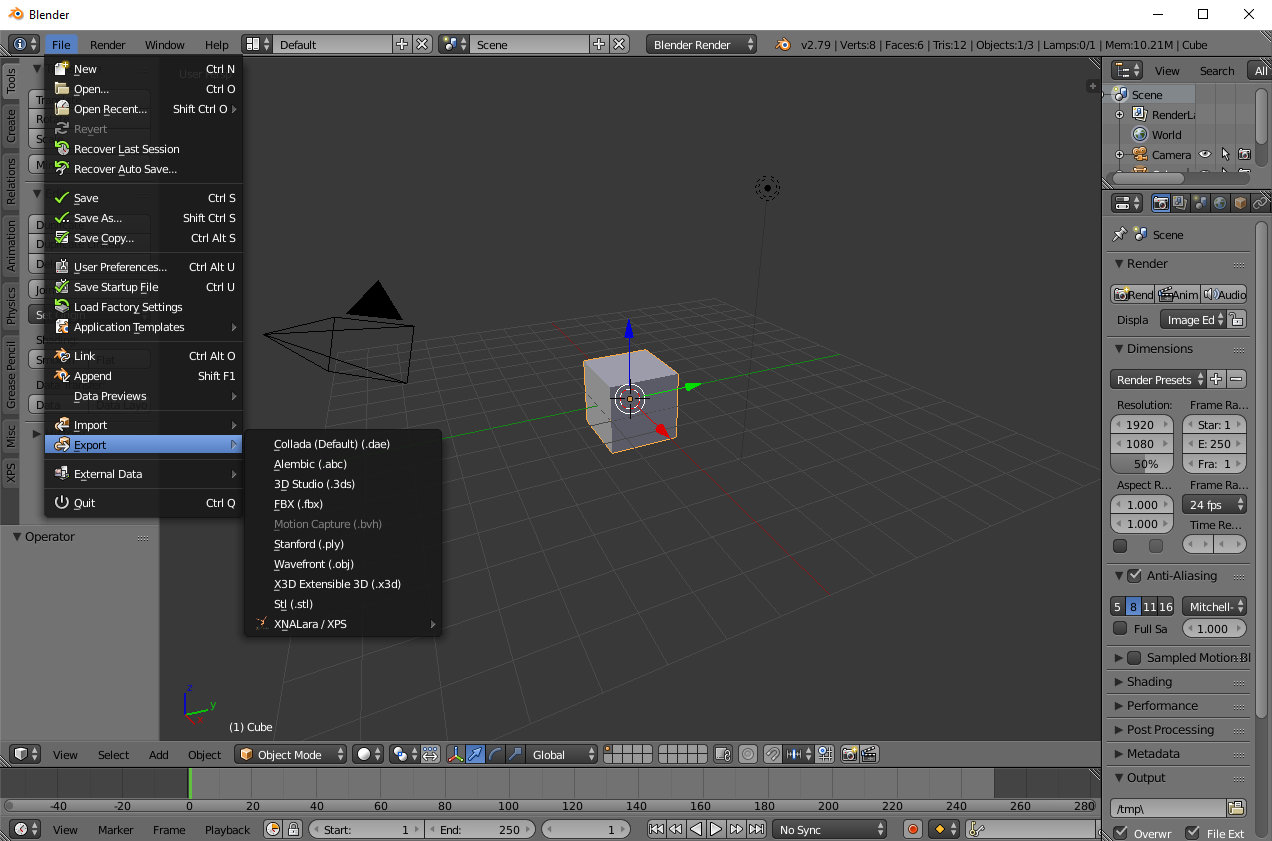Open the Import submenu in File menu
Screen dimensions: 1272x841
click(144, 425)
